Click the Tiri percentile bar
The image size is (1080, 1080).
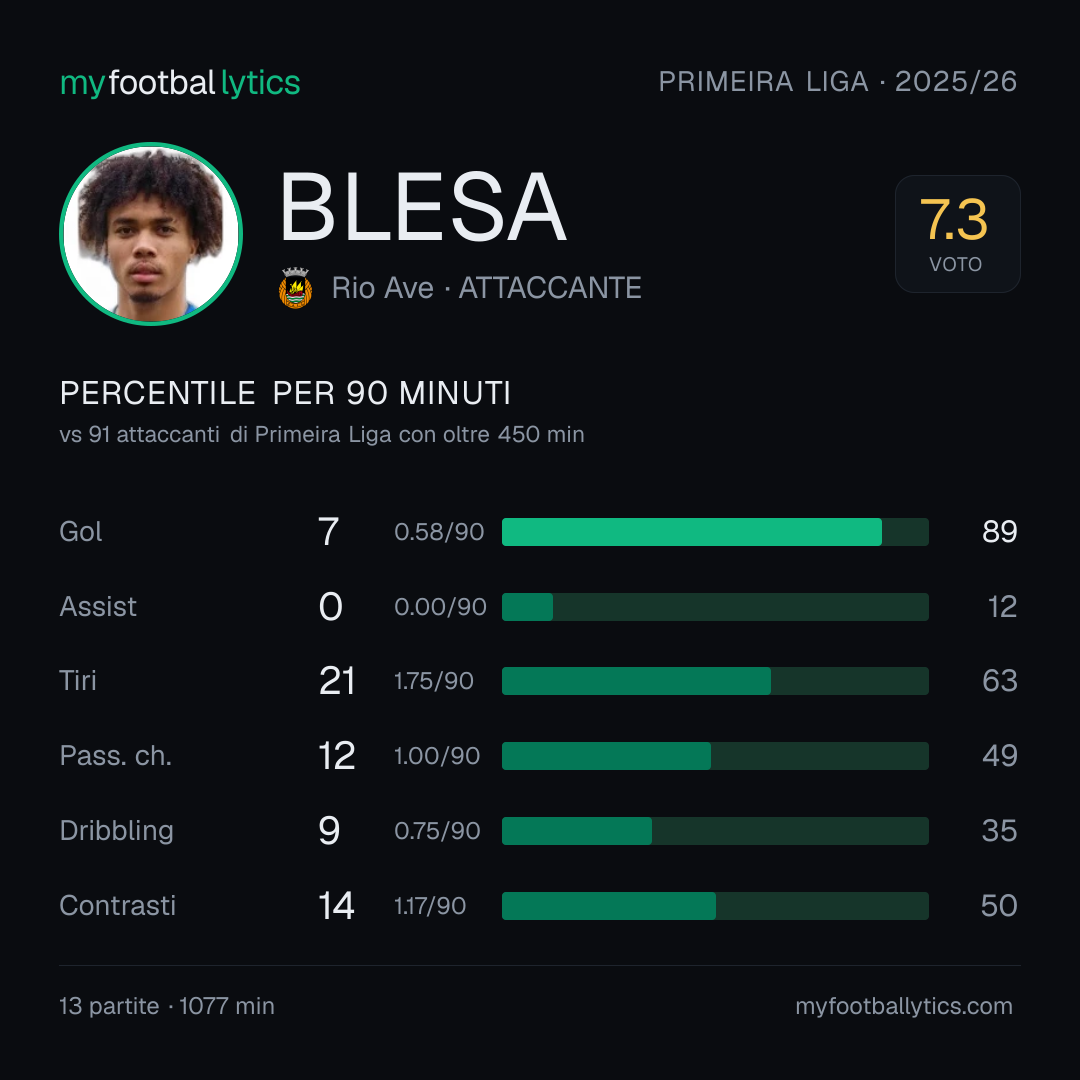pos(715,681)
